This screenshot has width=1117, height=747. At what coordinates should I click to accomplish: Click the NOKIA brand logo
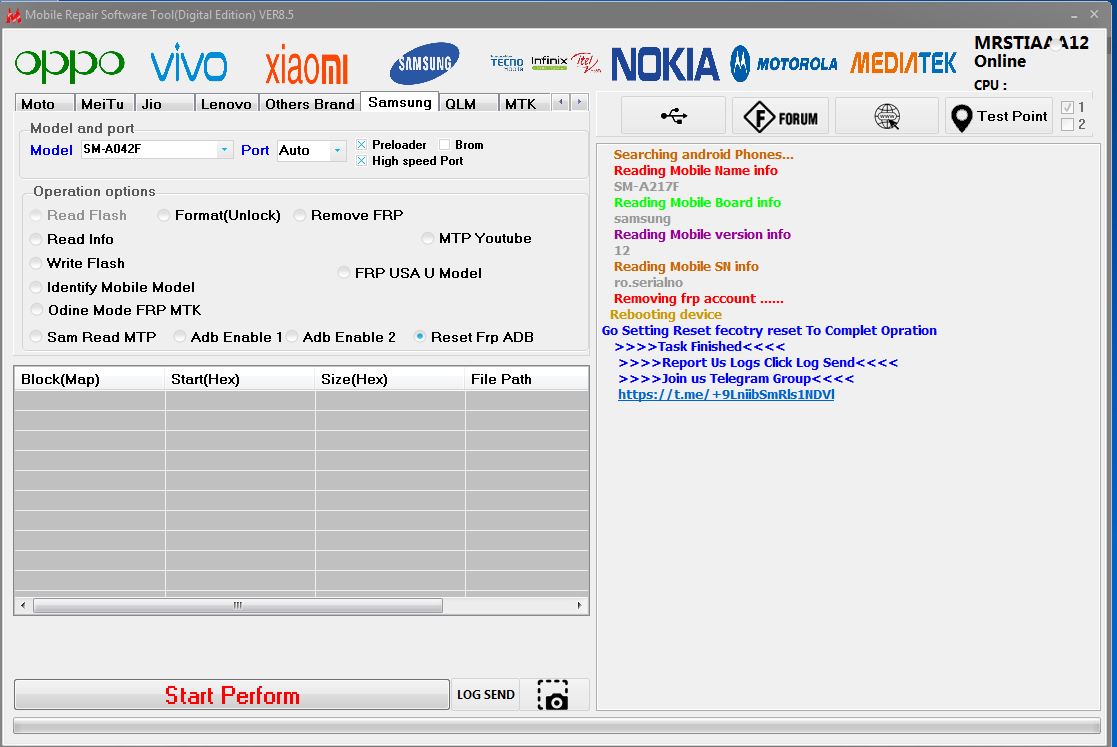click(x=664, y=62)
